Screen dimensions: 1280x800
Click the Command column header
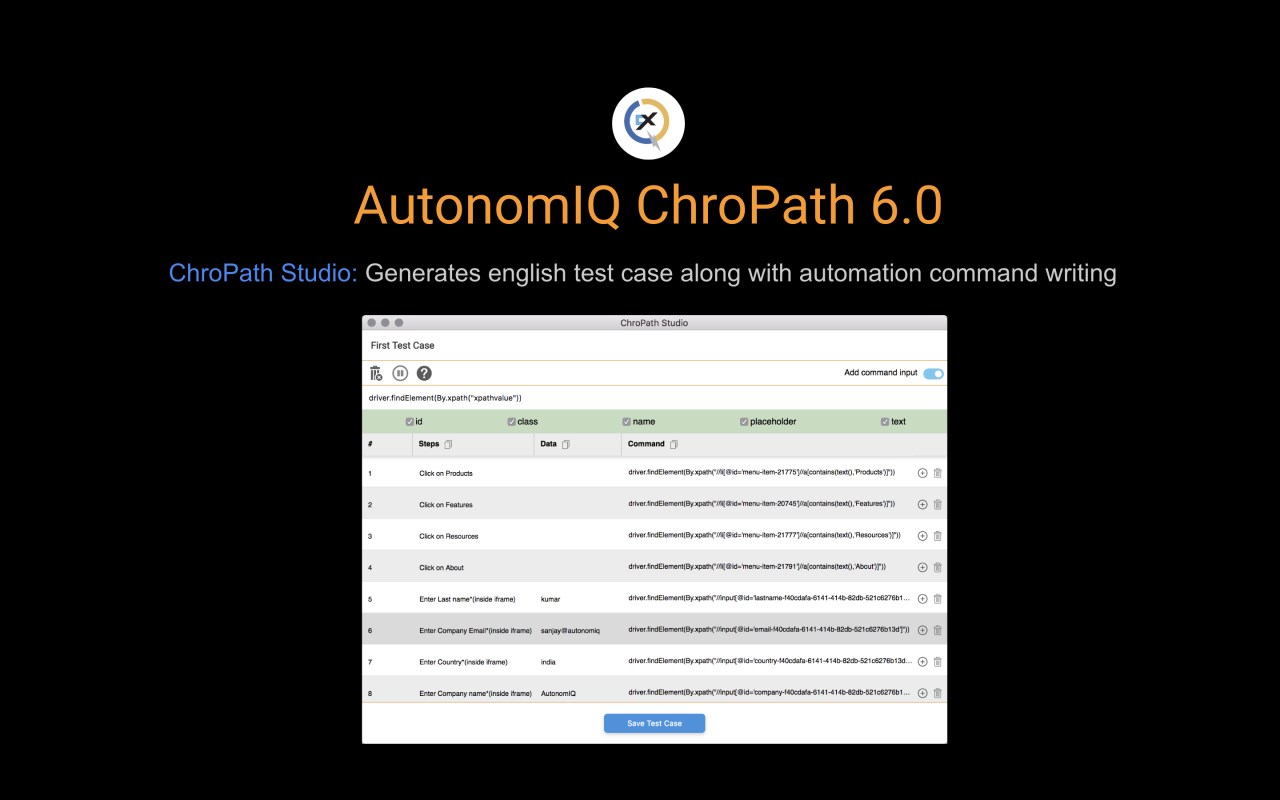point(646,444)
